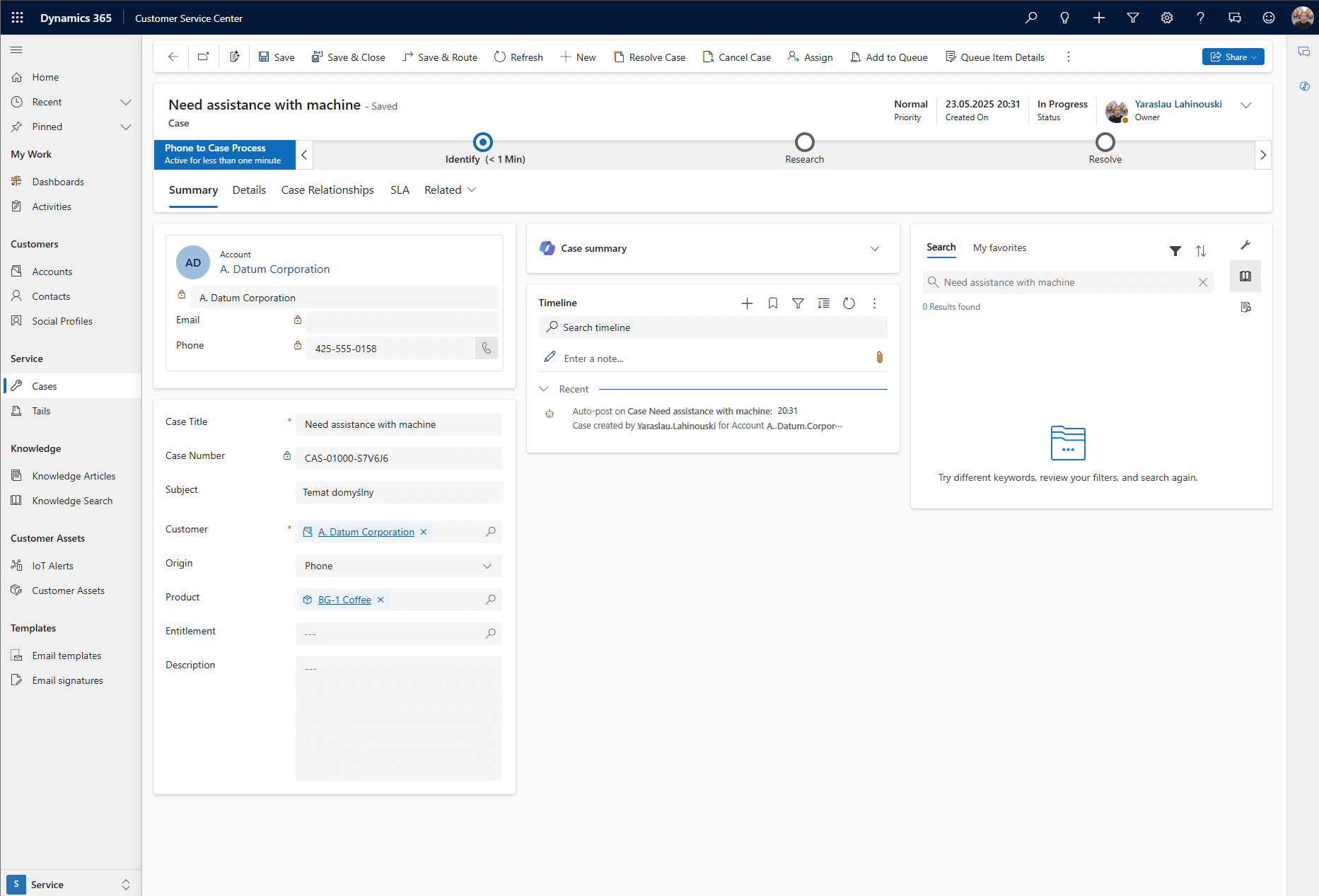The image size is (1319, 896).
Task: Go back with the arrow icon
Action: coord(173,57)
